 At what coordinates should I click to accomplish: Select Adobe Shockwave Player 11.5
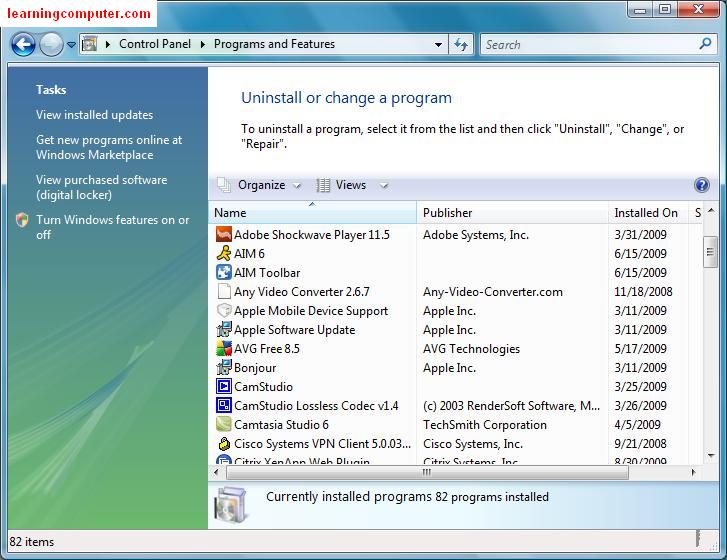[312, 235]
